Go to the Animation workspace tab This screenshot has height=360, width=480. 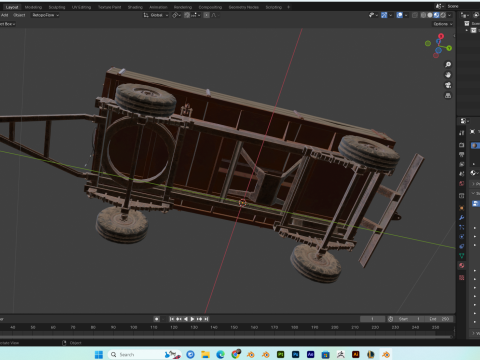click(x=158, y=7)
